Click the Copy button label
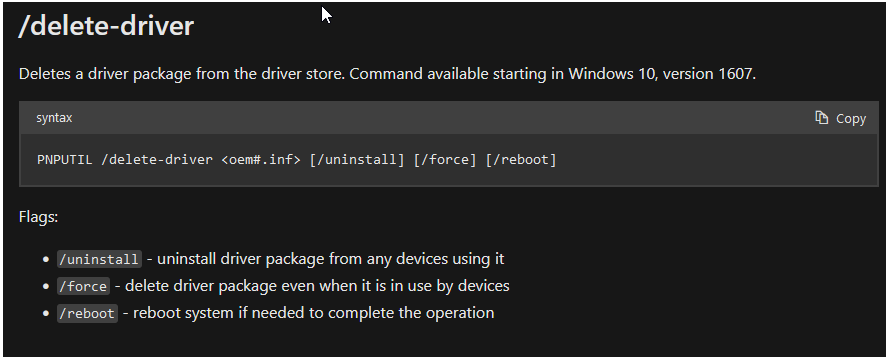This screenshot has width=888, height=360. click(851, 118)
